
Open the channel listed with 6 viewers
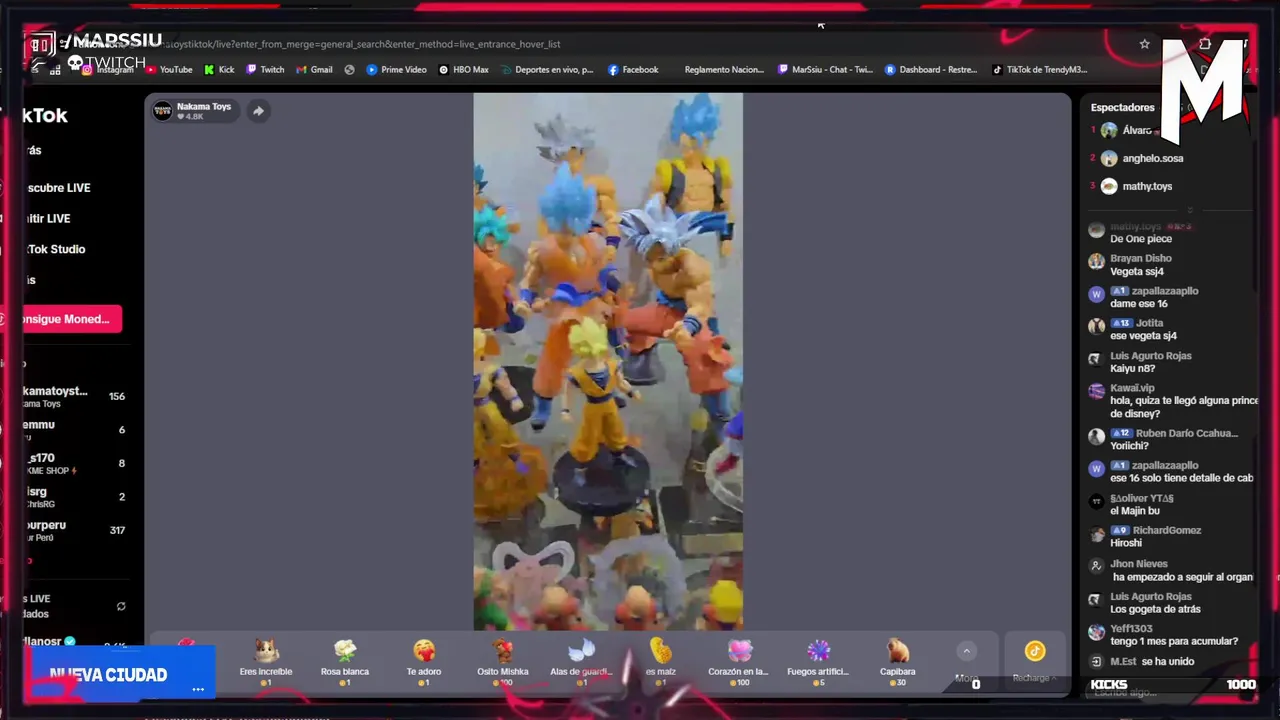[x=75, y=430]
